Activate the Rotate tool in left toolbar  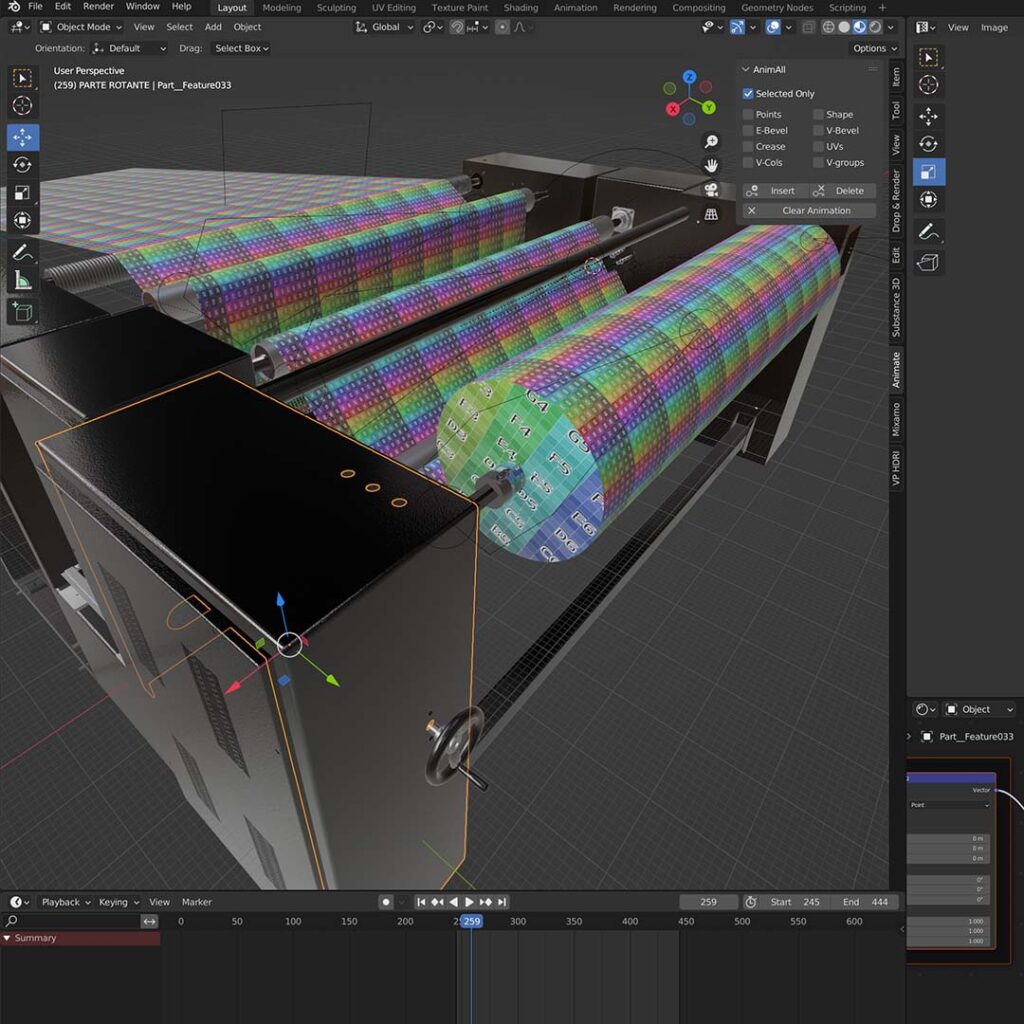[22, 165]
